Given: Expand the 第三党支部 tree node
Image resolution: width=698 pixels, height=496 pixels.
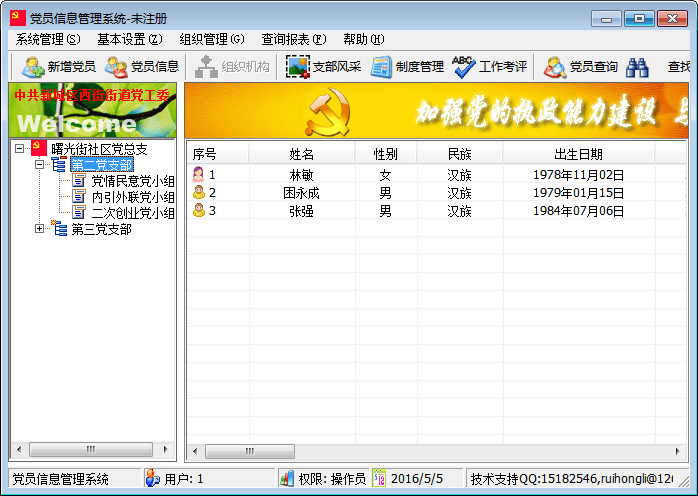Looking at the screenshot, I should [40, 229].
